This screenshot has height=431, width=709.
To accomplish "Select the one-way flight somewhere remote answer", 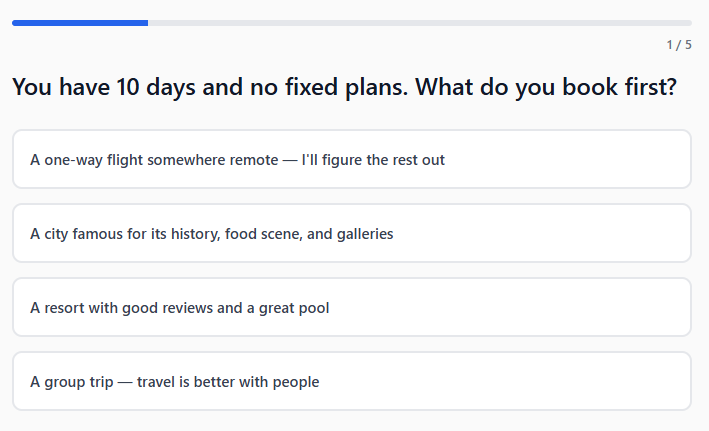I will point(351,159).
